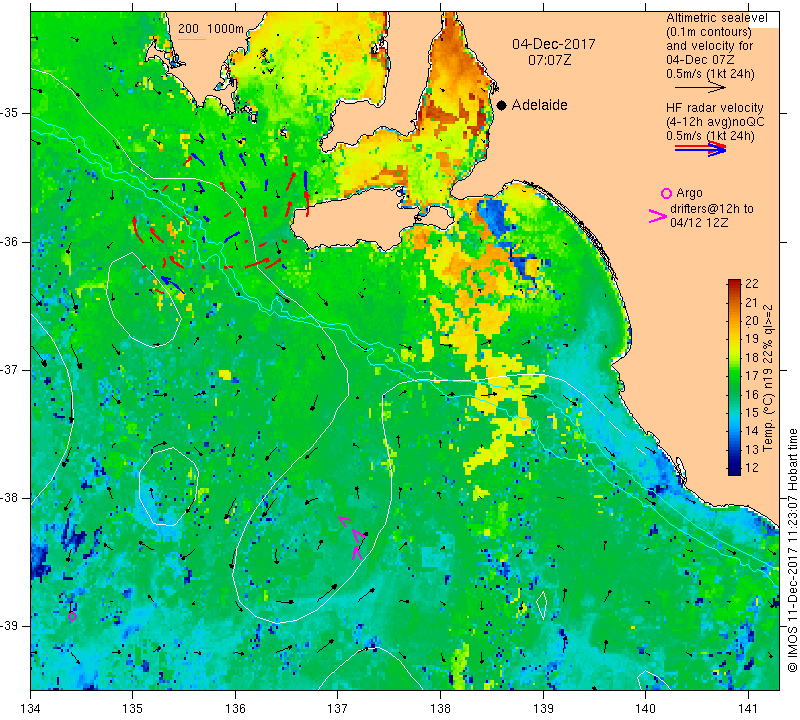This screenshot has height=720, width=800.
Task: Click the '04/12 12Z' legend text
Action: 699,223
